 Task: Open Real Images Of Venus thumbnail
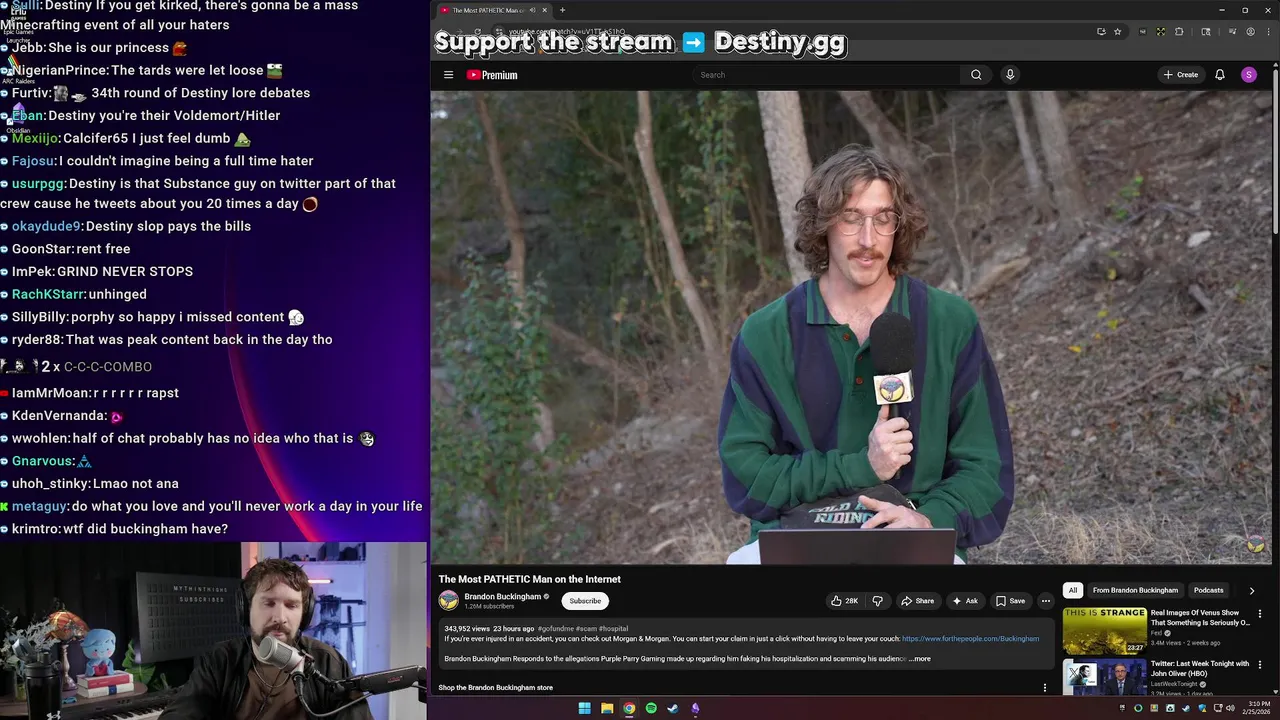coord(1104,631)
